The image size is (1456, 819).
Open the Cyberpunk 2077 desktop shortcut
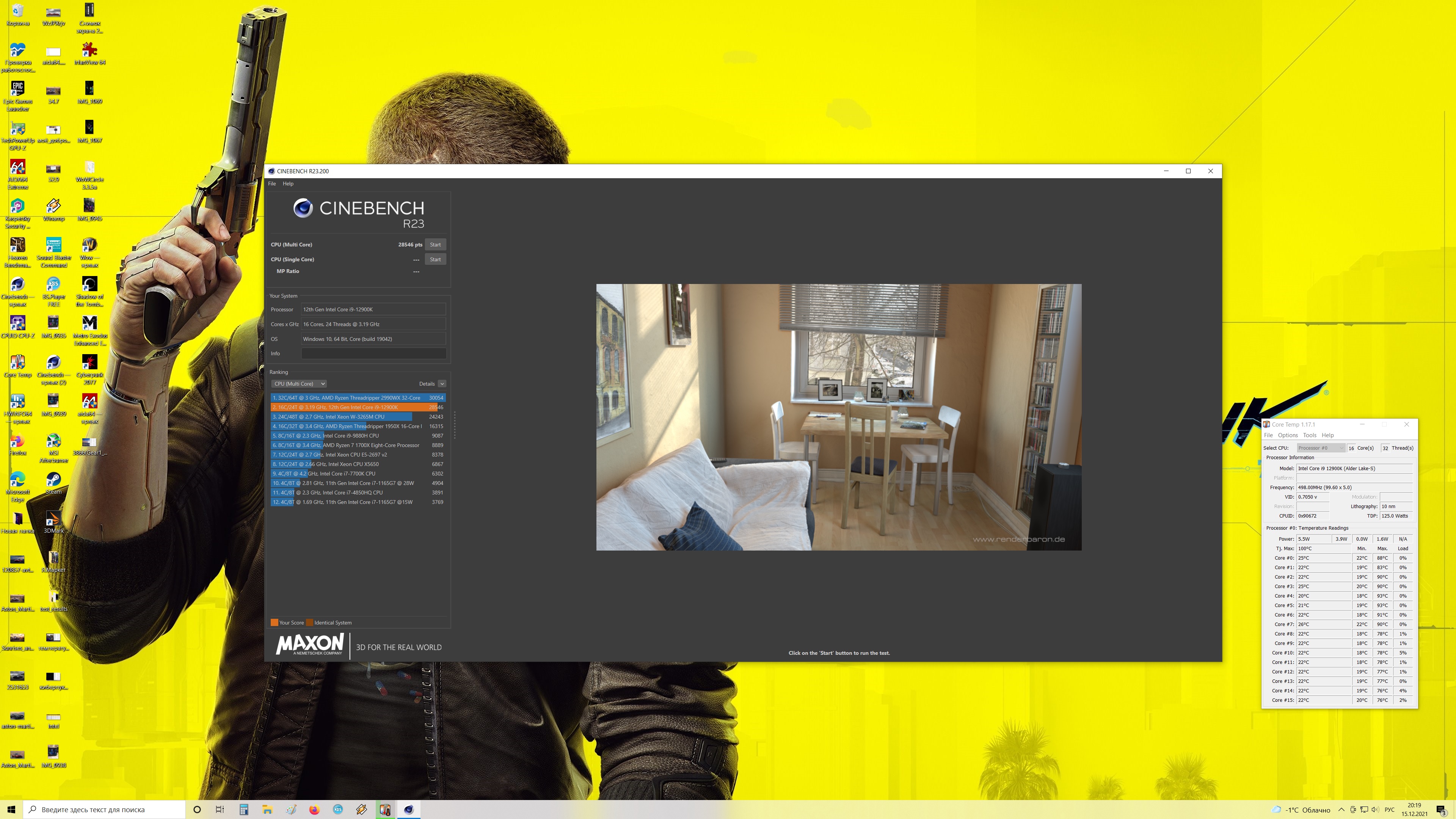pos(89,363)
